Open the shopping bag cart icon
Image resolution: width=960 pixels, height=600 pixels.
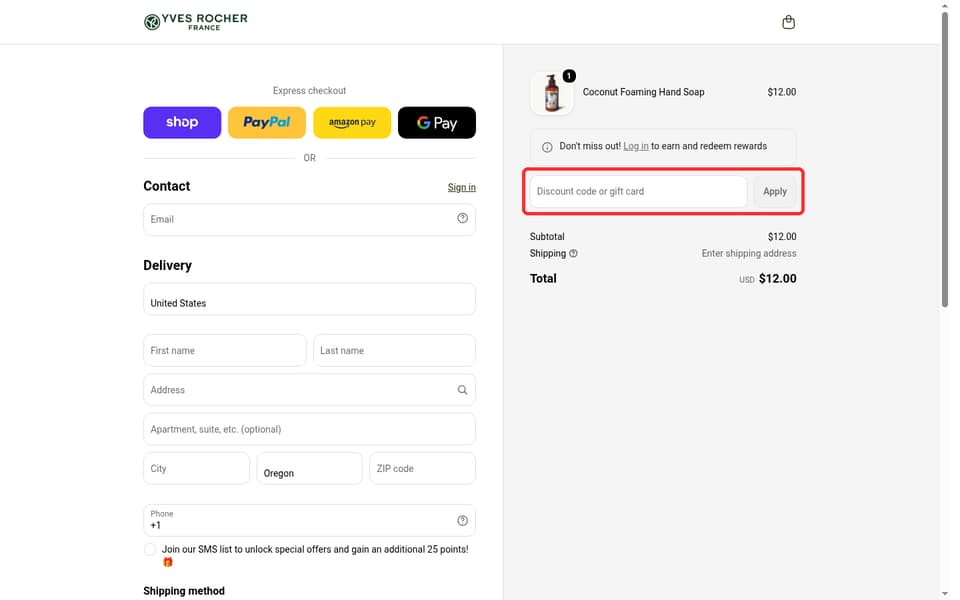[788, 22]
